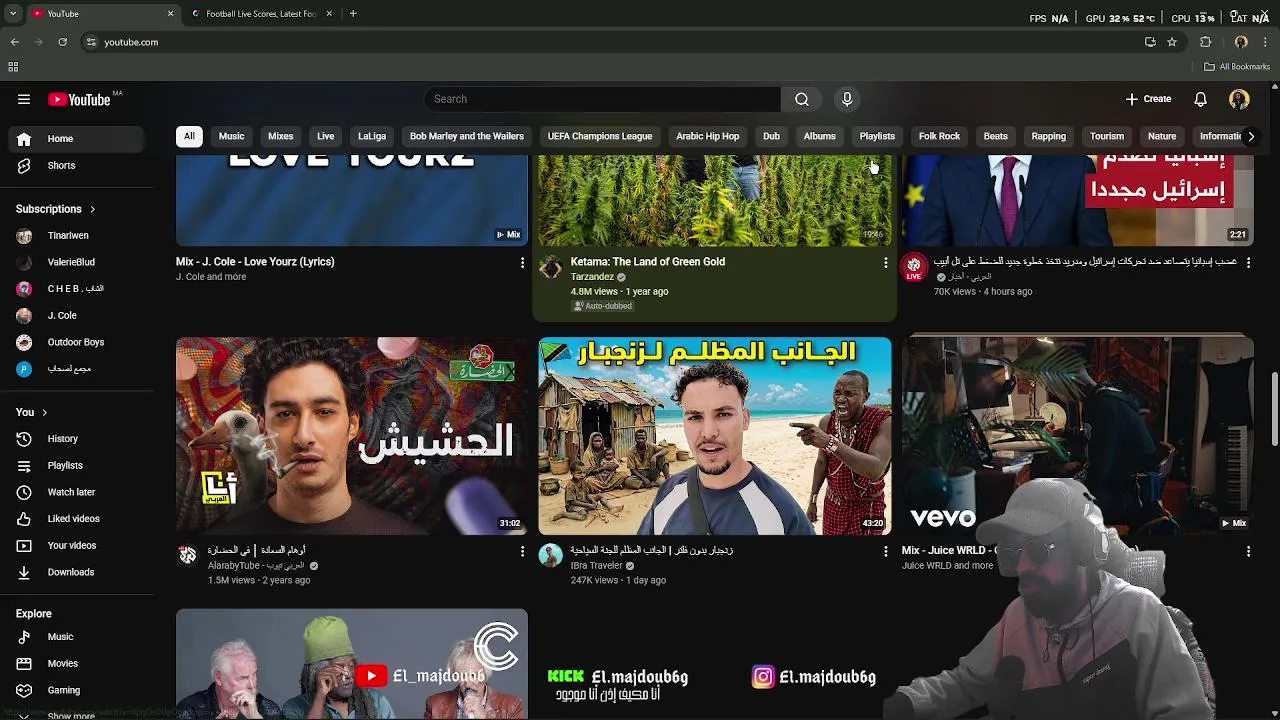Click the page vertical scrollbar

click(1274, 410)
